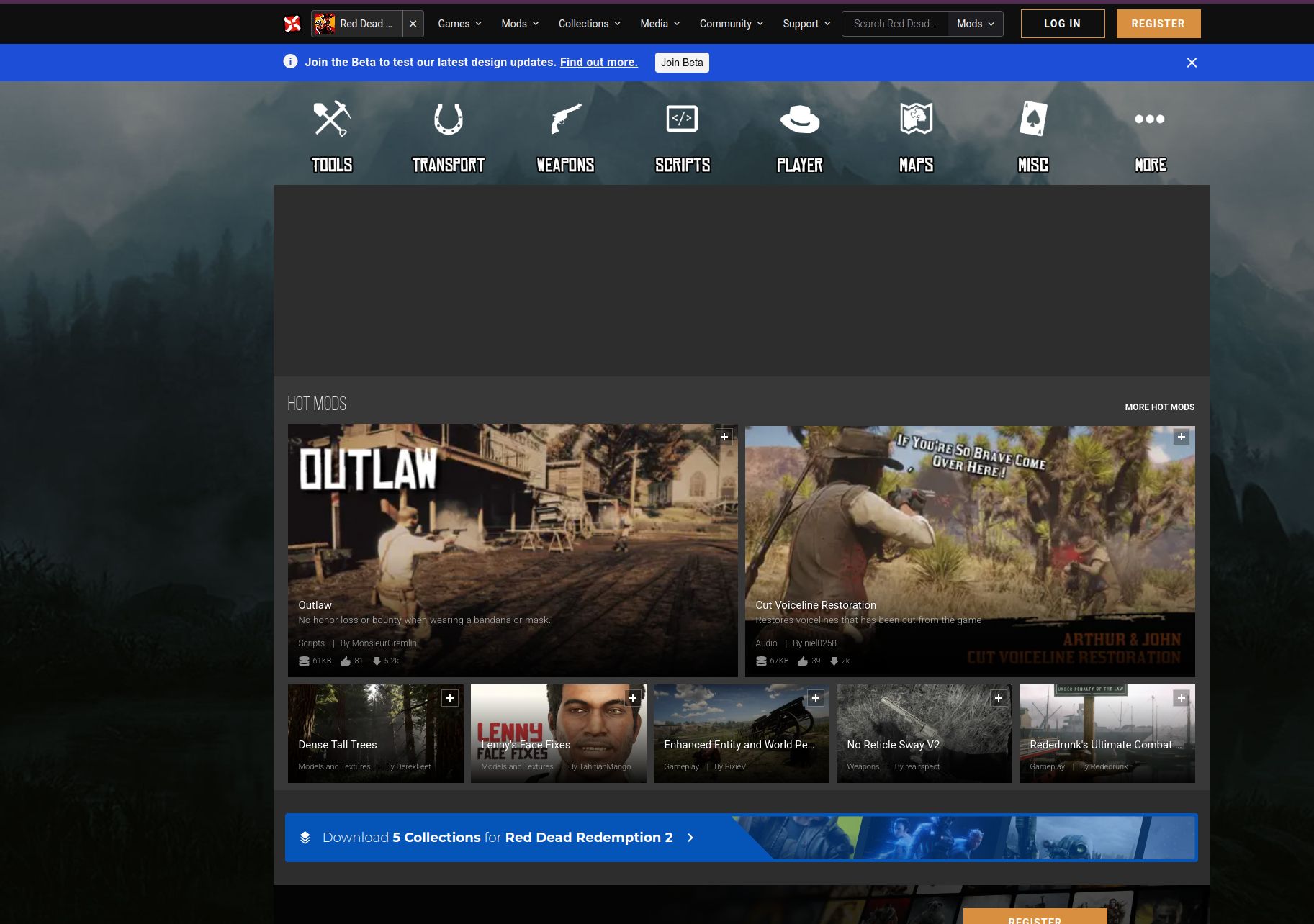Click the Outlaw downloads arrow icon
The height and width of the screenshot is (924, 1314).
click(x=377, y=661)
